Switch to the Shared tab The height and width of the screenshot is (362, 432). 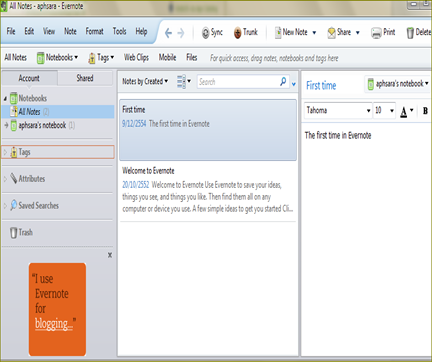pyautogui.click(x=85, y=78)
